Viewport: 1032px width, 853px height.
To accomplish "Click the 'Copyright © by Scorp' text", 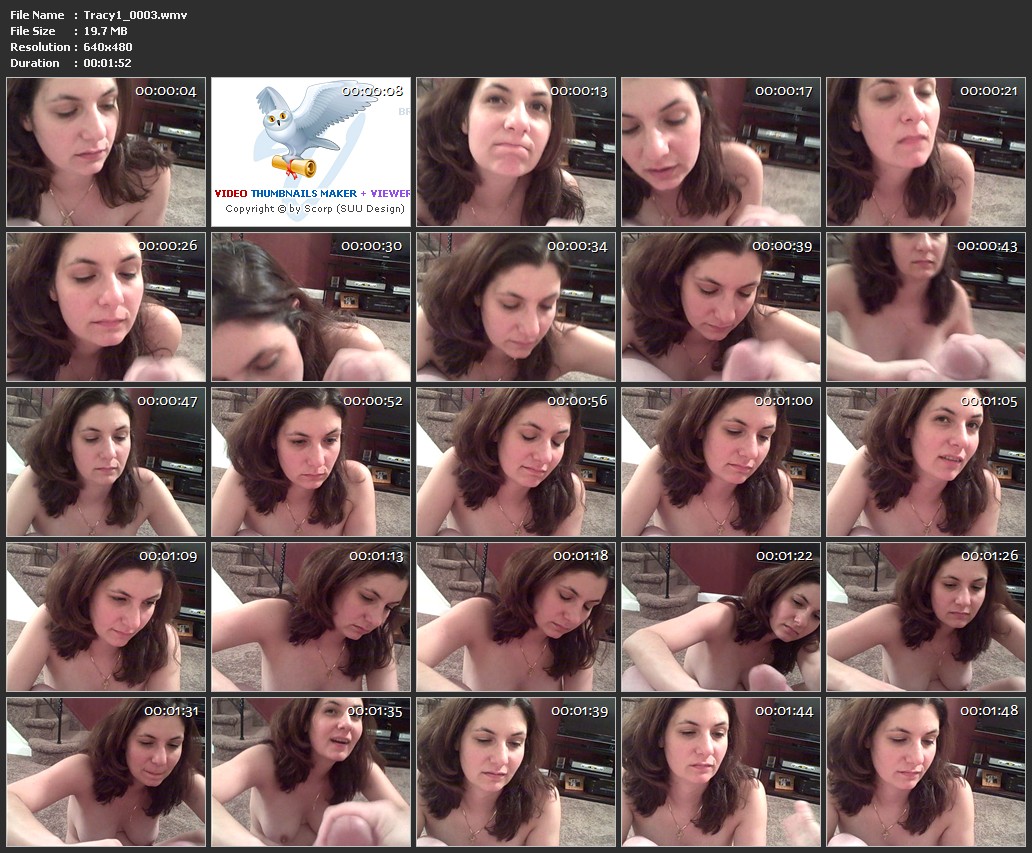I will pos(315,209).
